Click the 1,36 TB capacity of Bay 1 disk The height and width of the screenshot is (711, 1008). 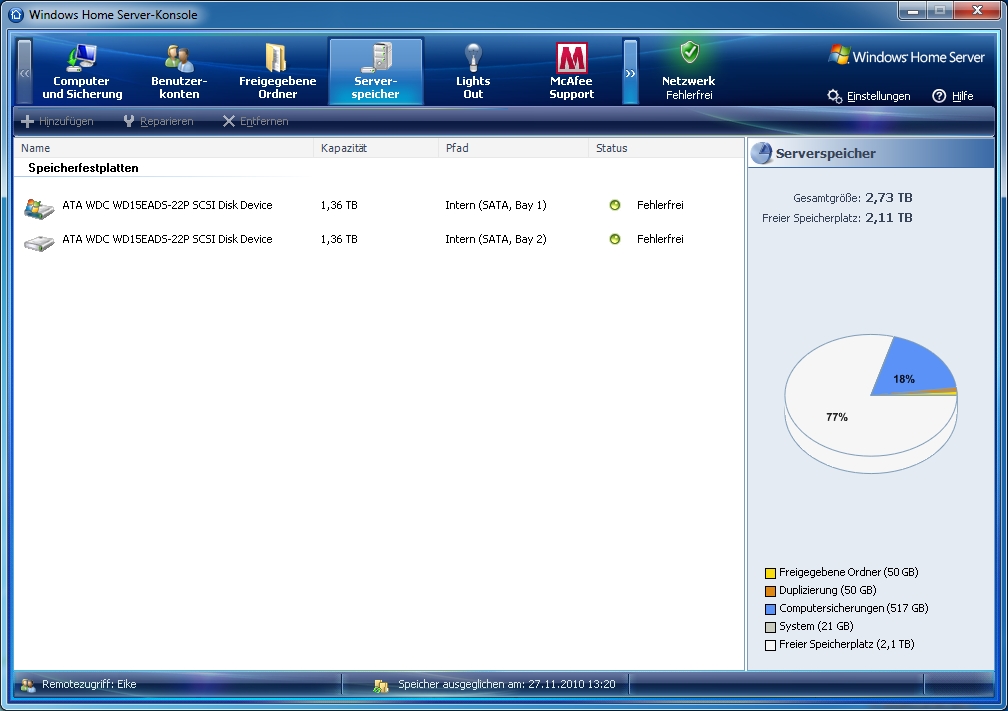(339, 205)
